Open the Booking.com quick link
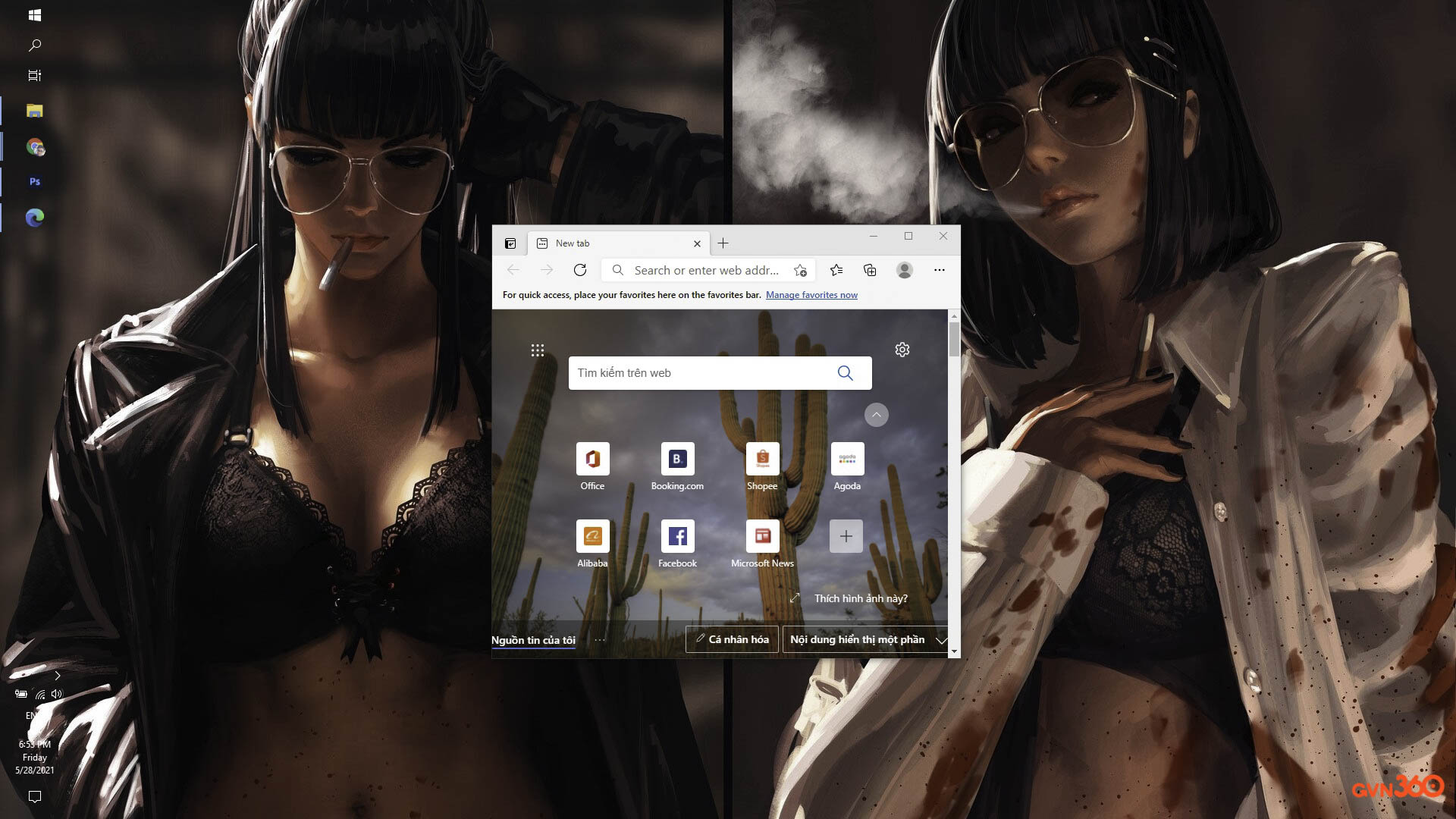 677,467
